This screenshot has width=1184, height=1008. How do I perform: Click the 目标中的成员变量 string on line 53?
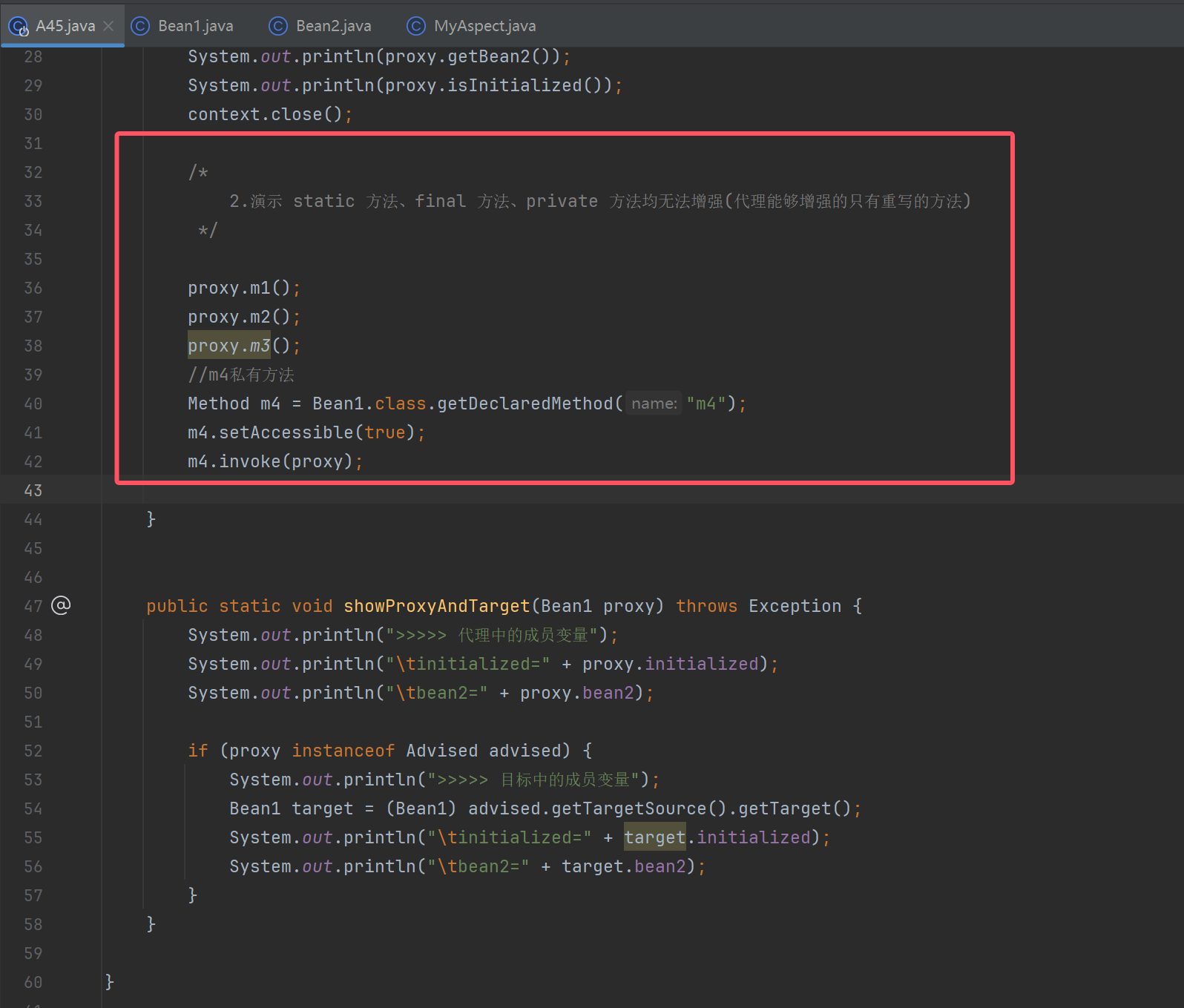tap(565, 780)
